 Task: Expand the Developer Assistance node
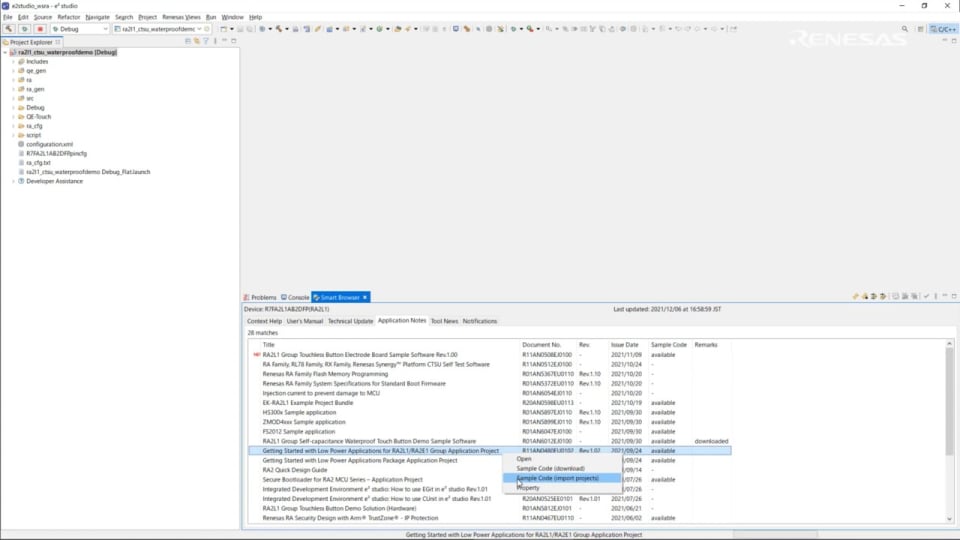click(x=14, y=181)
